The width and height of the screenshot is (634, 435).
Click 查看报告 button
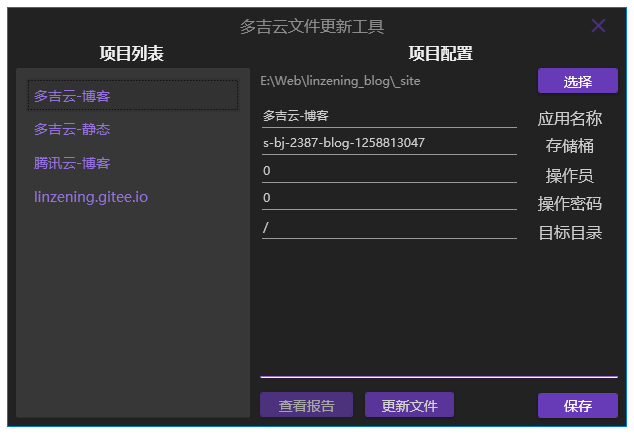point(306,405)
